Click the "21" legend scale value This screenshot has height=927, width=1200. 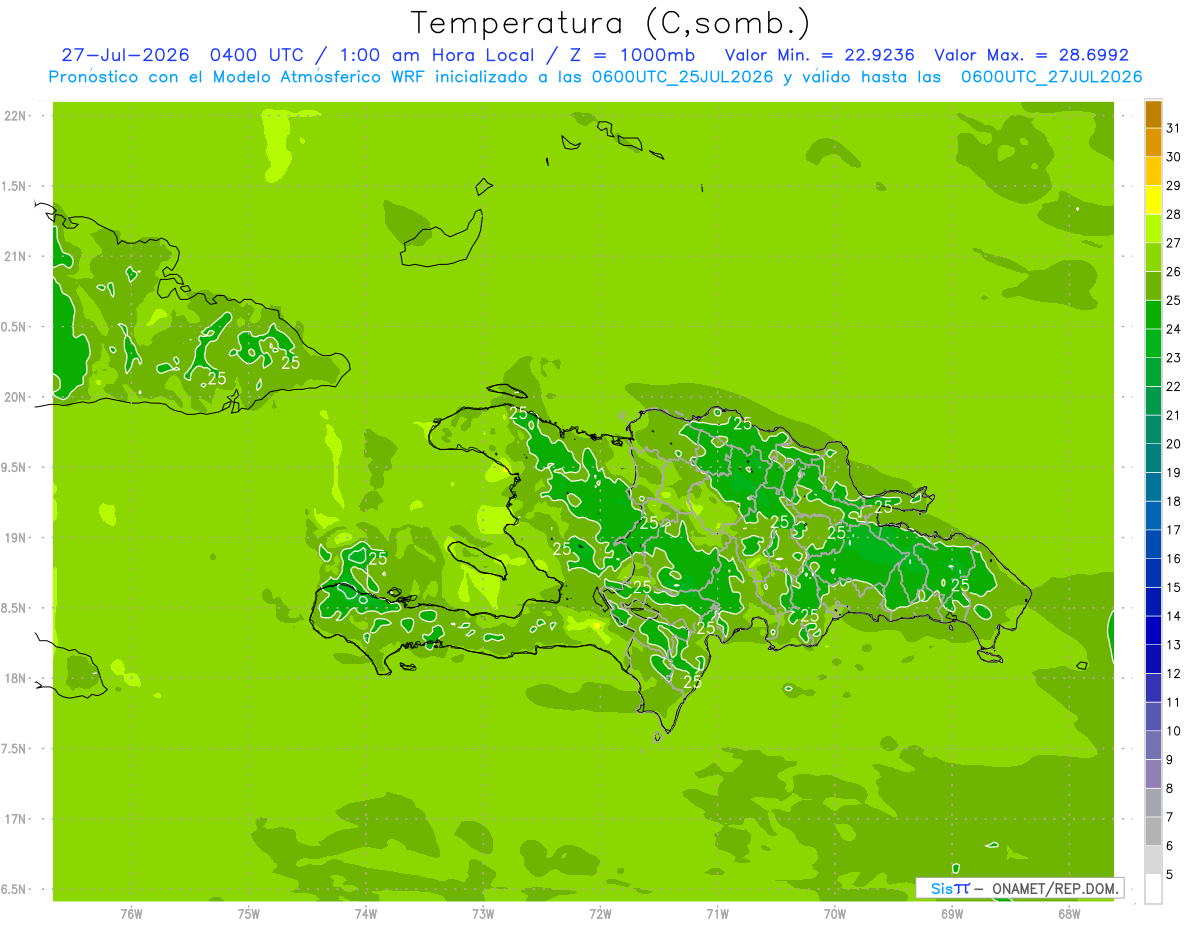pyautogui.click(x=1174, y=415)
